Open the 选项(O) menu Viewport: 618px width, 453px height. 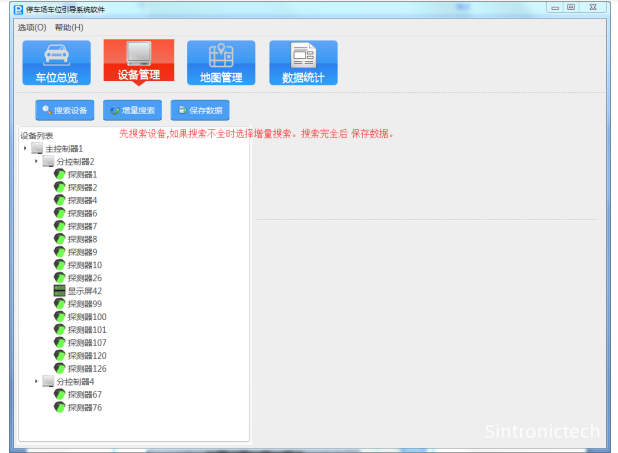click(x=32, y=27)
